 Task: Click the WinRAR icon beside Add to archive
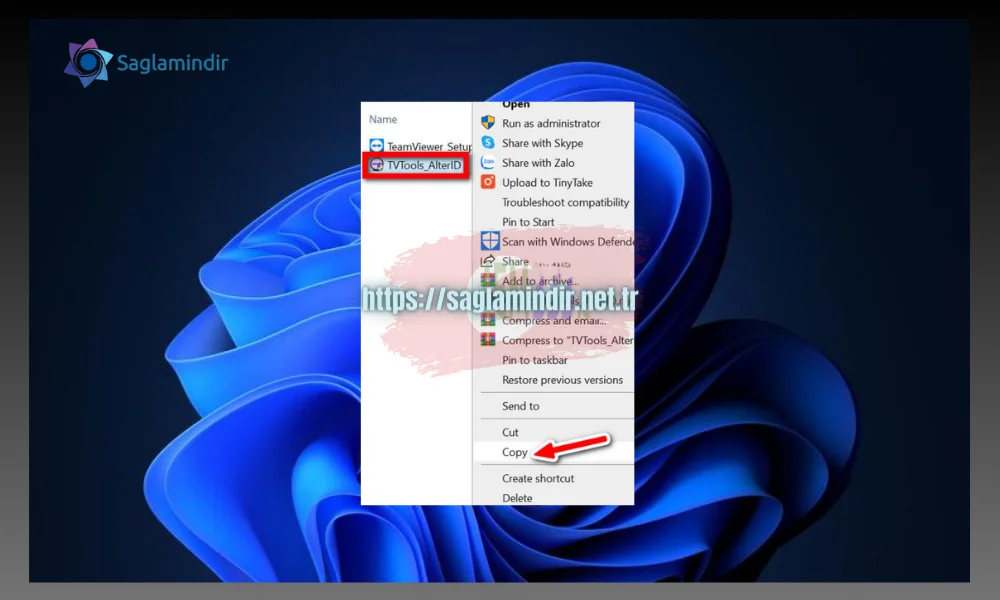click(x=488, y=281)
